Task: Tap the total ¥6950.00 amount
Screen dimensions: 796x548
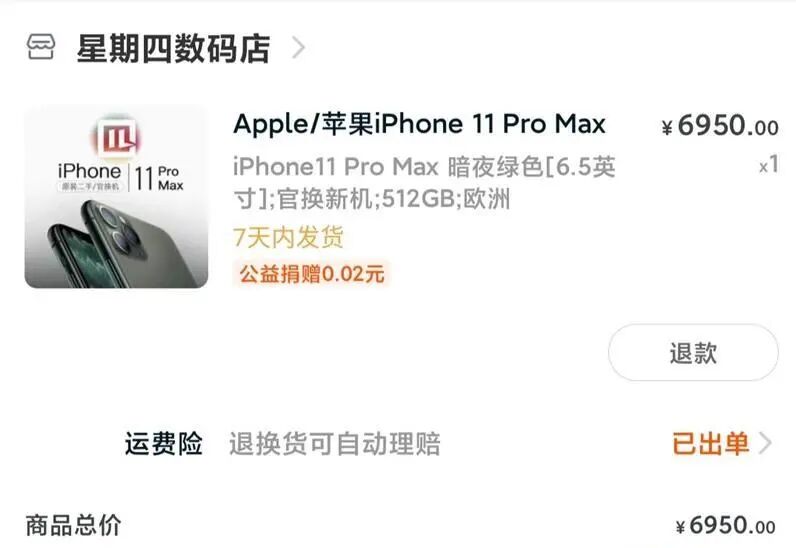Action: click(x=726, y=526)
